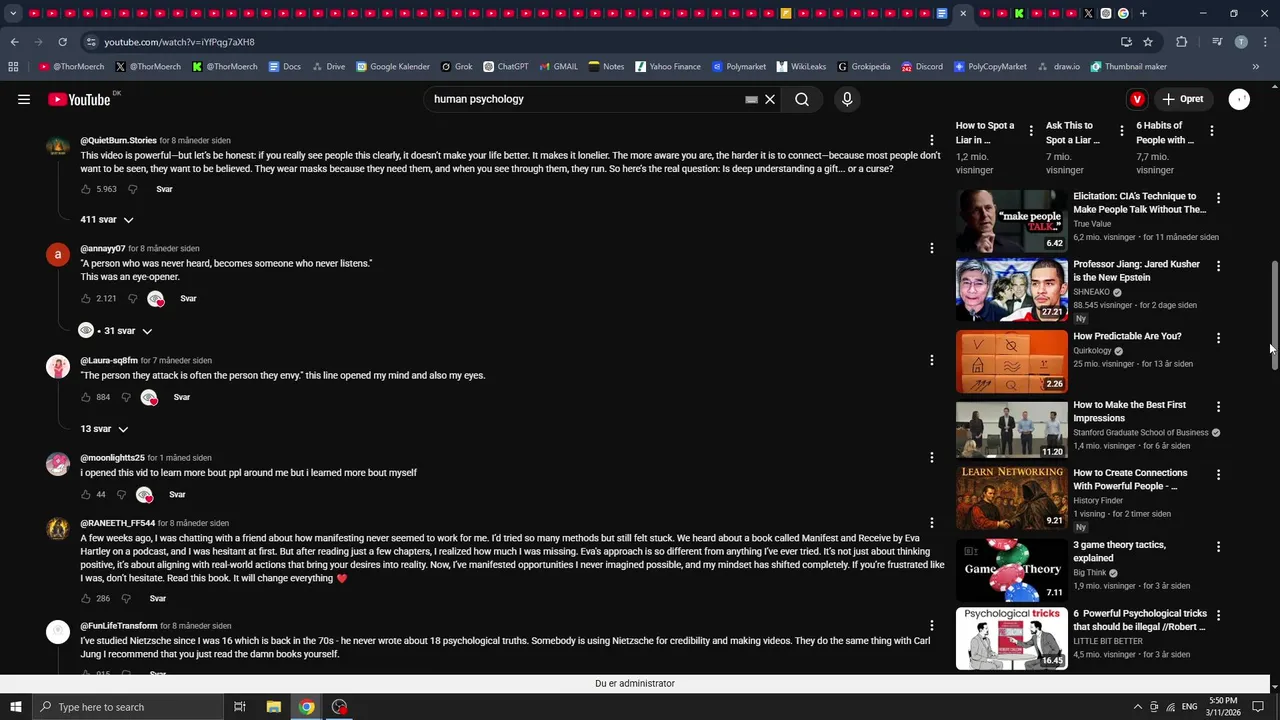Open the Opret create dropdown
The image size is (1280, 720).
(x=1182, y=99)
